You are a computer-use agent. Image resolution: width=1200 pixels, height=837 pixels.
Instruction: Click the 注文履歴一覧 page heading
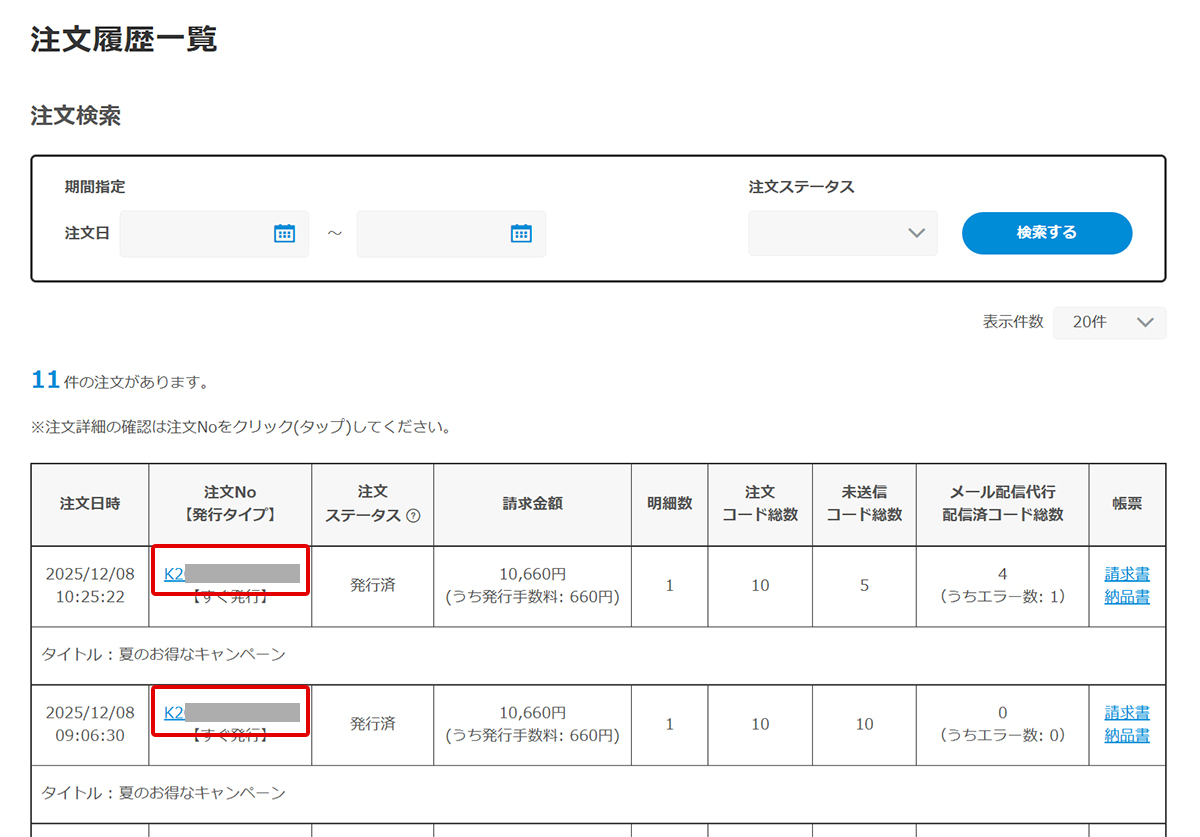(x=124, y=40)
